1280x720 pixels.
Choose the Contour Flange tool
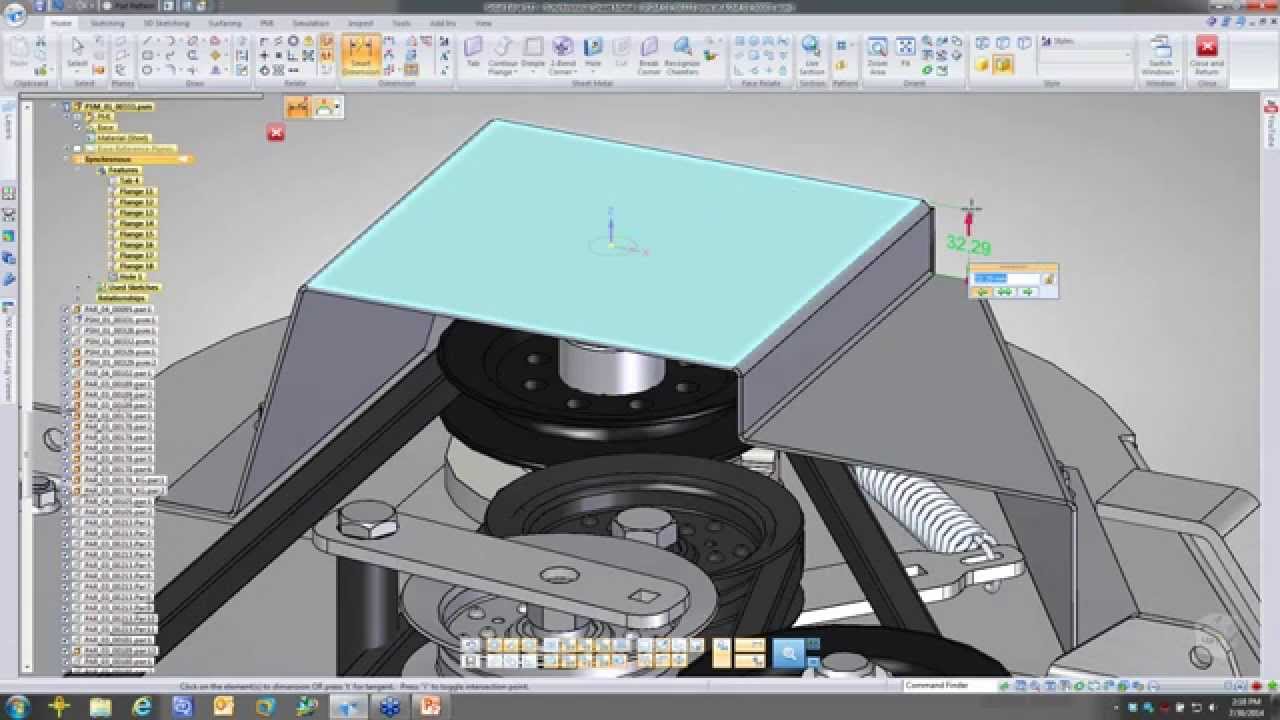503,55
